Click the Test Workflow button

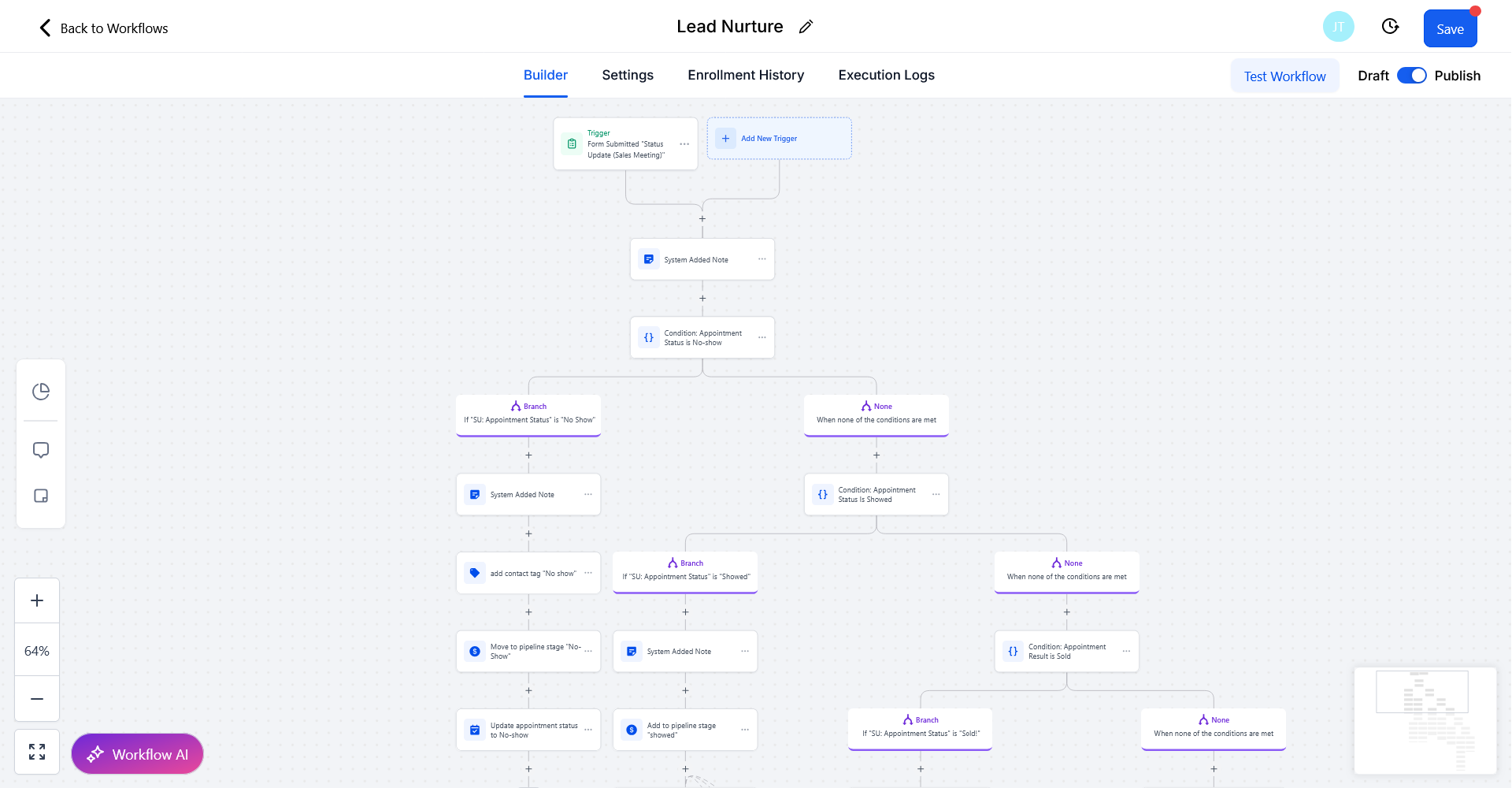1284,76
